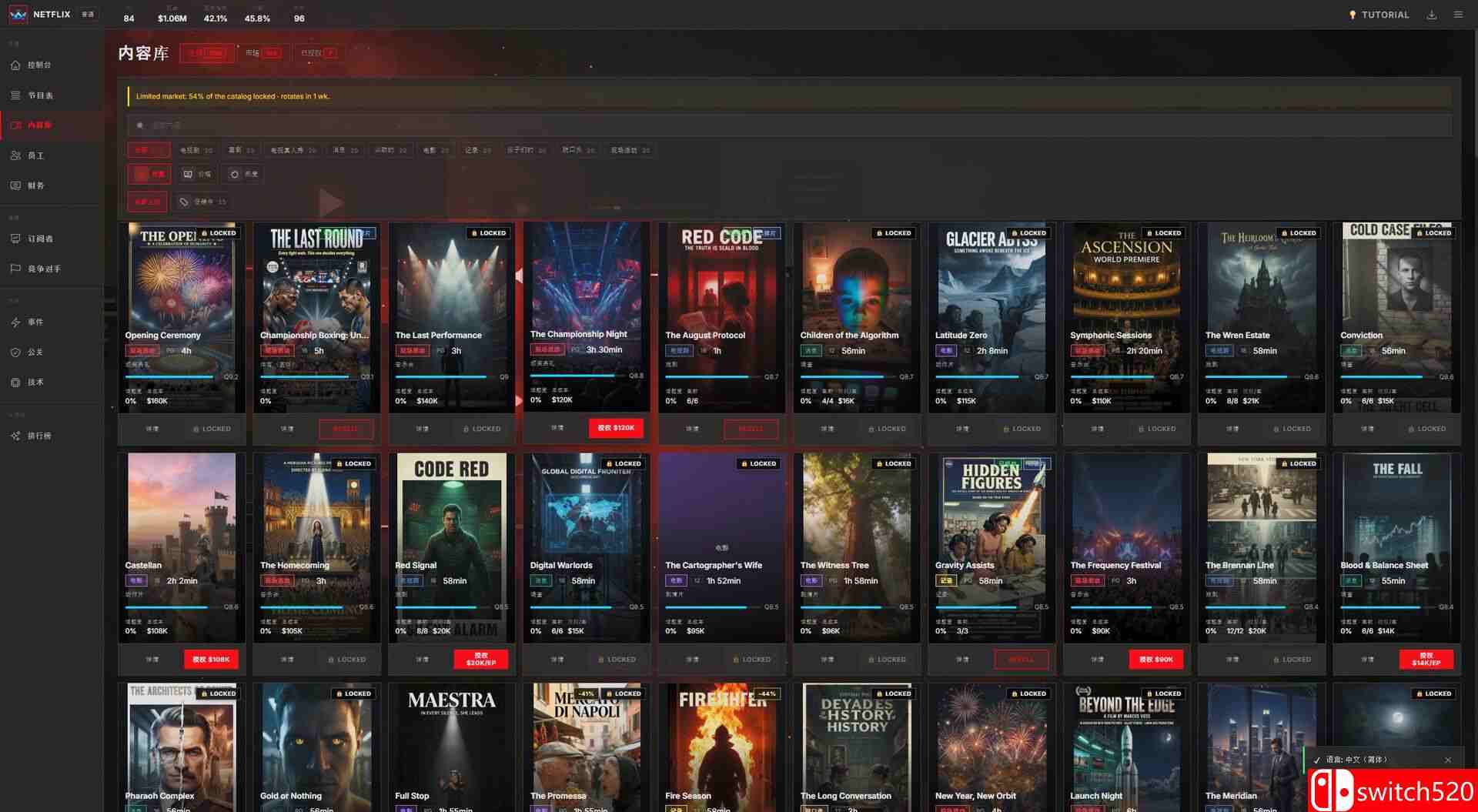
Task: Close the language notification popup
Action: [1448, 760]
